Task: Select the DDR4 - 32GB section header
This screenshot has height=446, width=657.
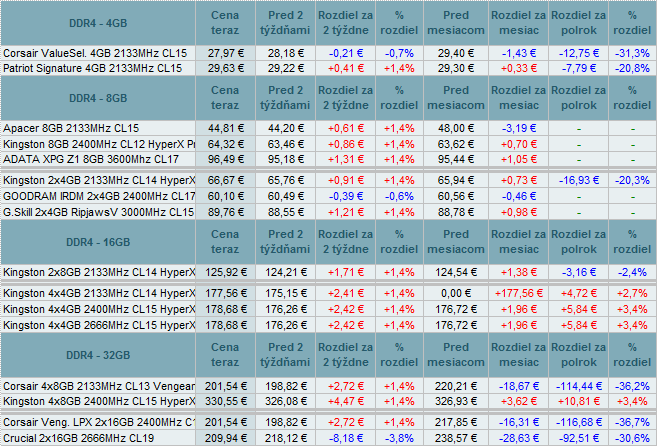Action: [x=98, y=355]
